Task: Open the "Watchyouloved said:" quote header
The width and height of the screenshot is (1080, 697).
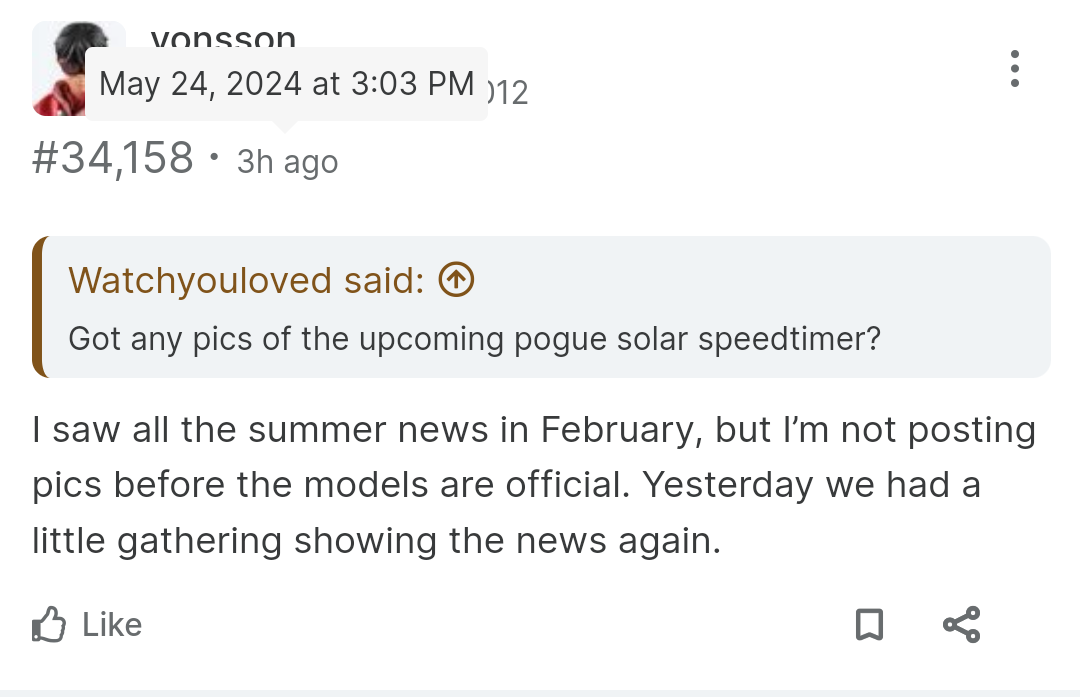Action: 271,280
